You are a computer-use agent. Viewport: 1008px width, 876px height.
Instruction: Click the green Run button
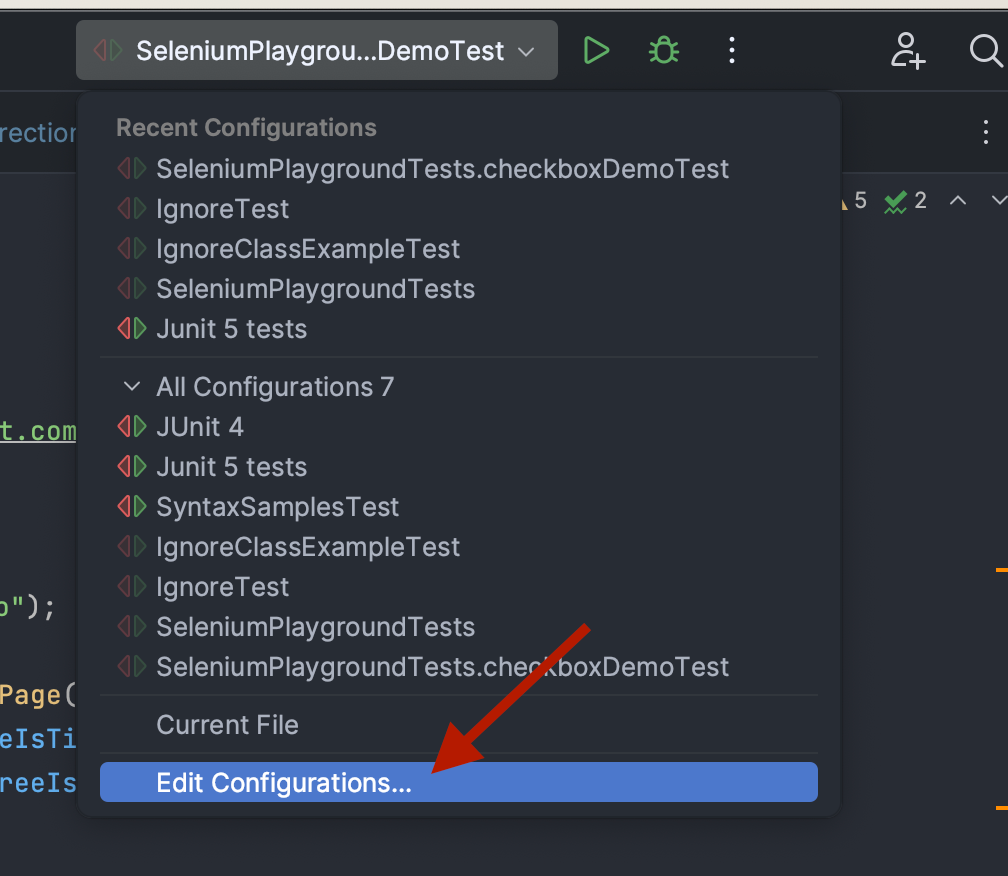point(596,50)
